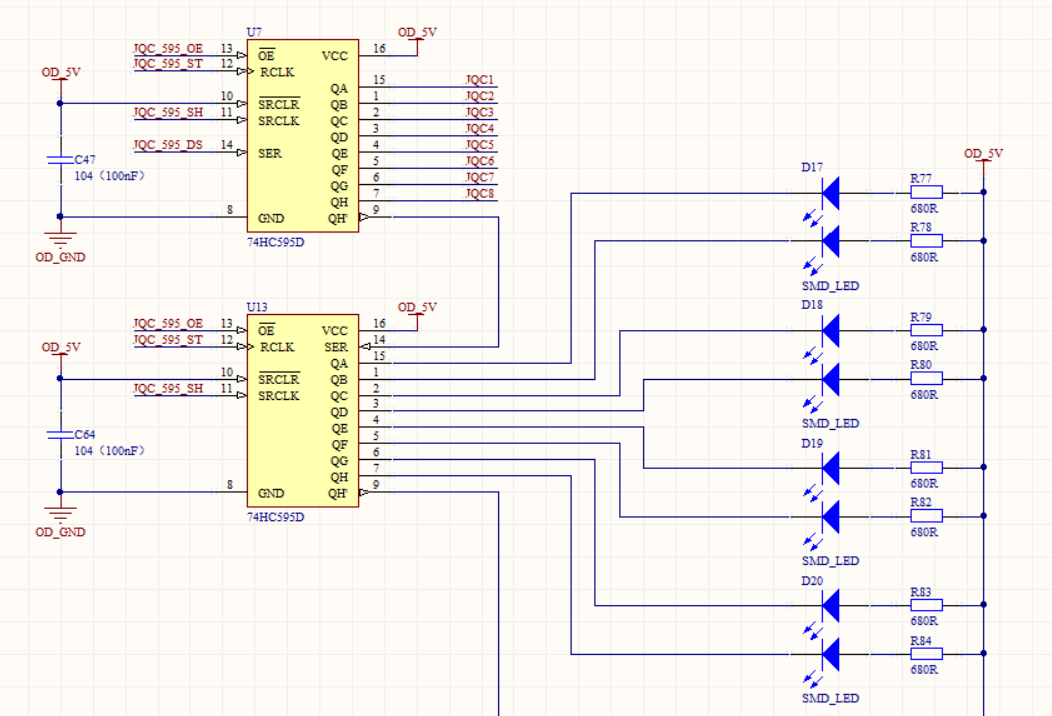Click the R77 resistor symbol
This screenshot has width=1052, height=716.
point(926,192)
